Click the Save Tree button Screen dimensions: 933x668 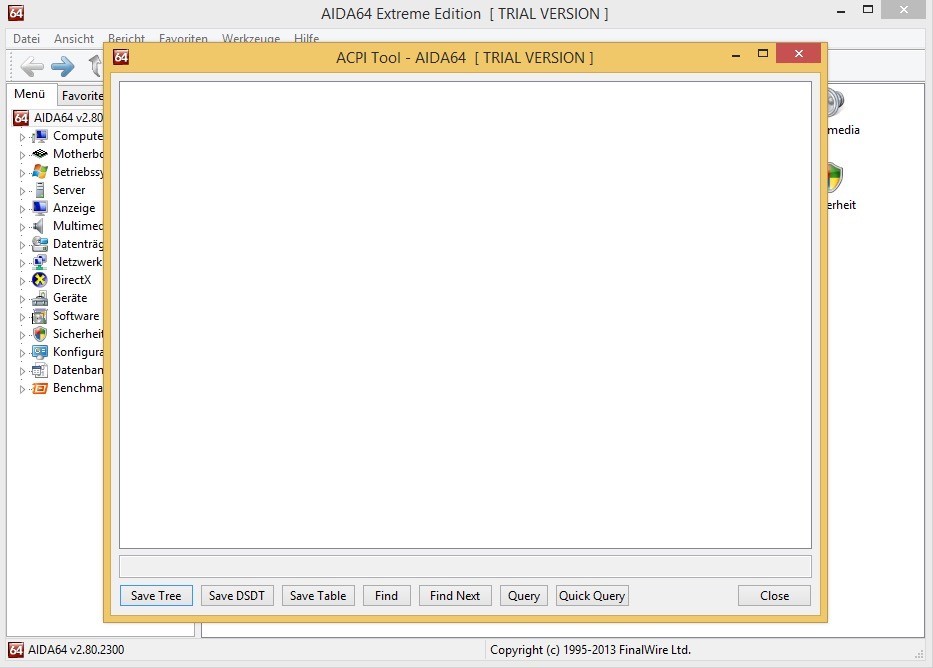(156, 595)
